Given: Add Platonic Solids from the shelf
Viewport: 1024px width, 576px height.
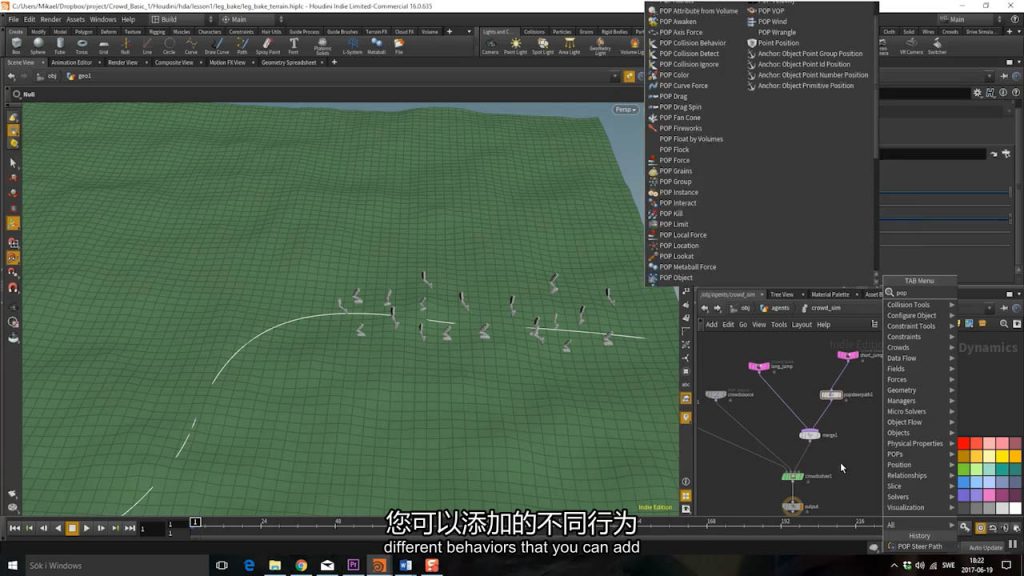Looking at the screenshot, I should click(x=322, y=46).
